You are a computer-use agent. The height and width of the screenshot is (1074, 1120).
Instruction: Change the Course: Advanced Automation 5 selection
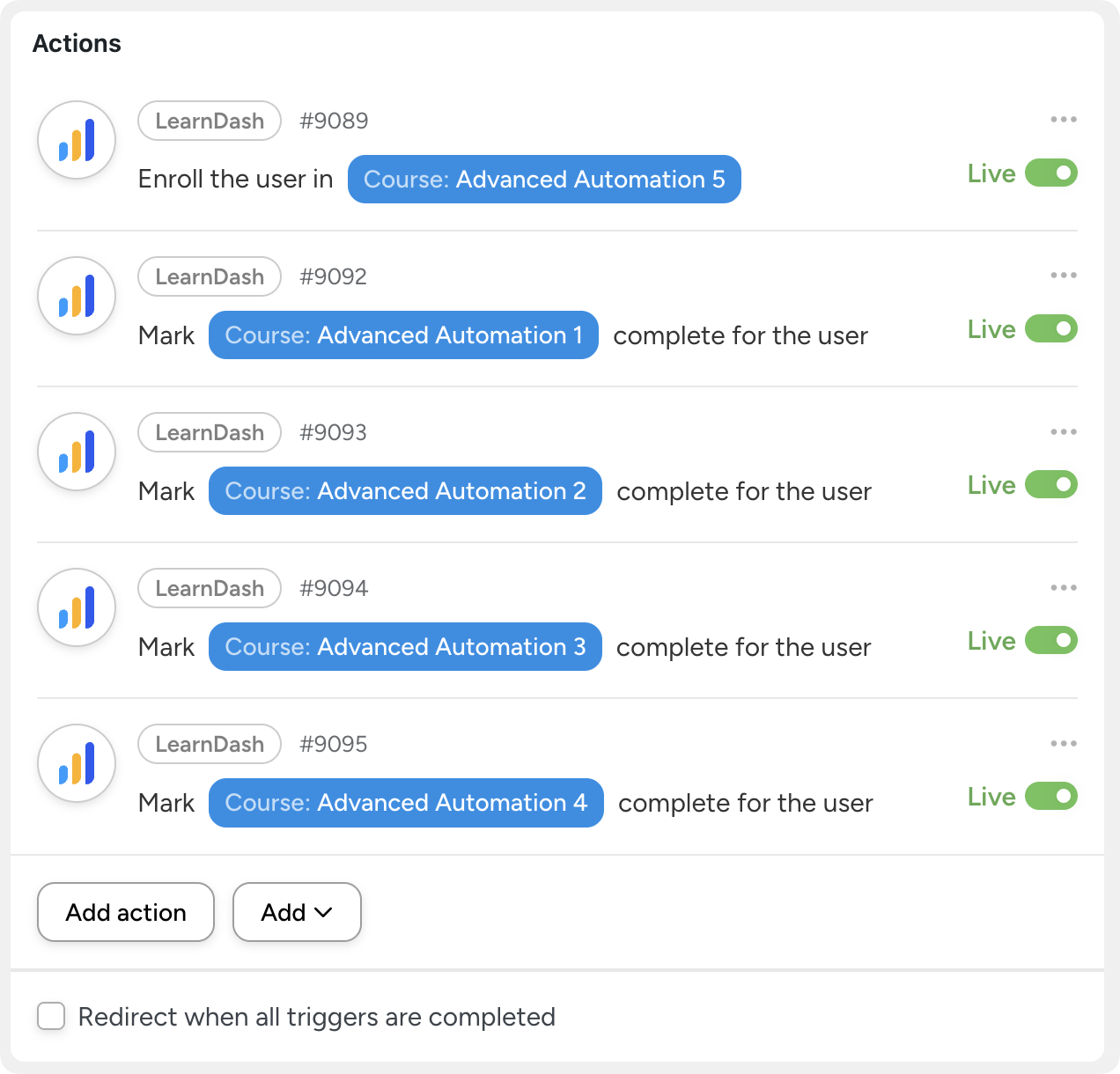[544, 180]
